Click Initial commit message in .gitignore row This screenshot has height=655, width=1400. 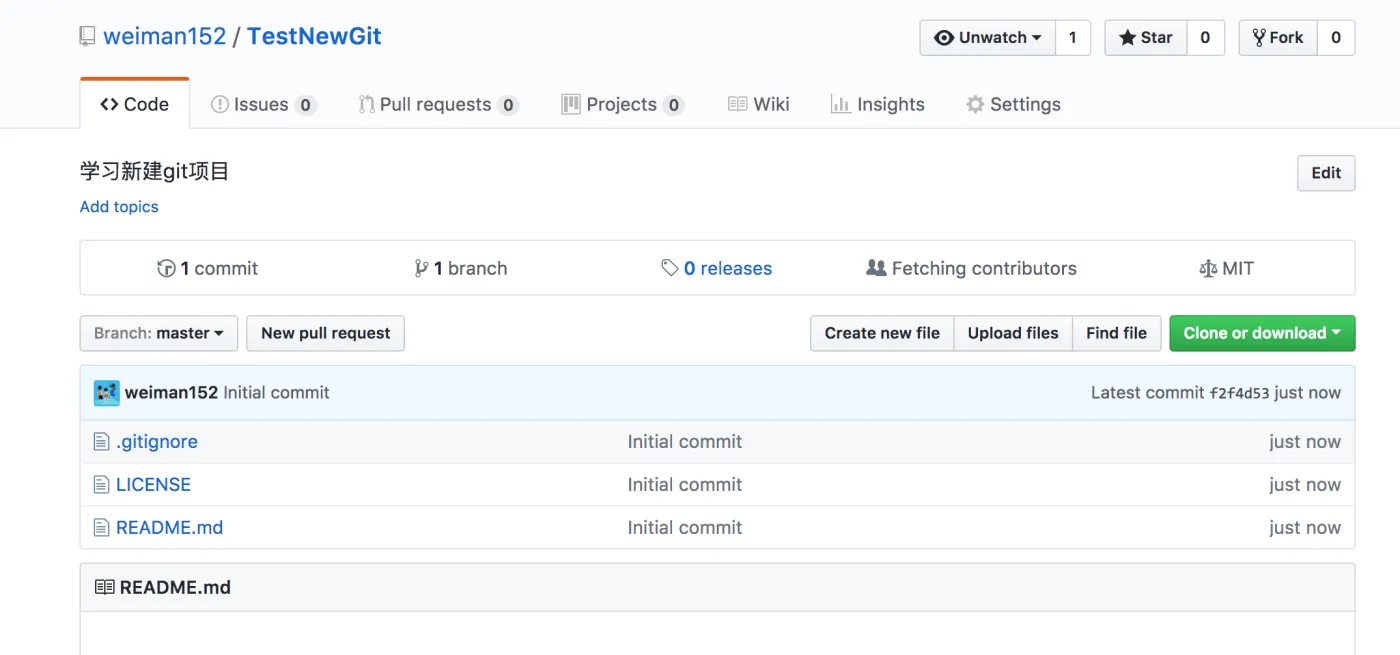click(685, 442)
